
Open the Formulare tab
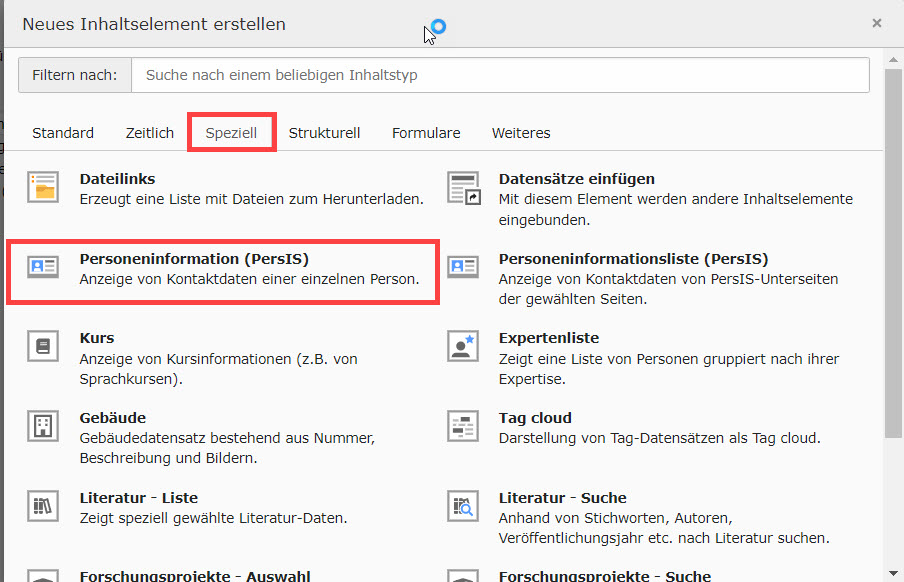coord(426,133)
